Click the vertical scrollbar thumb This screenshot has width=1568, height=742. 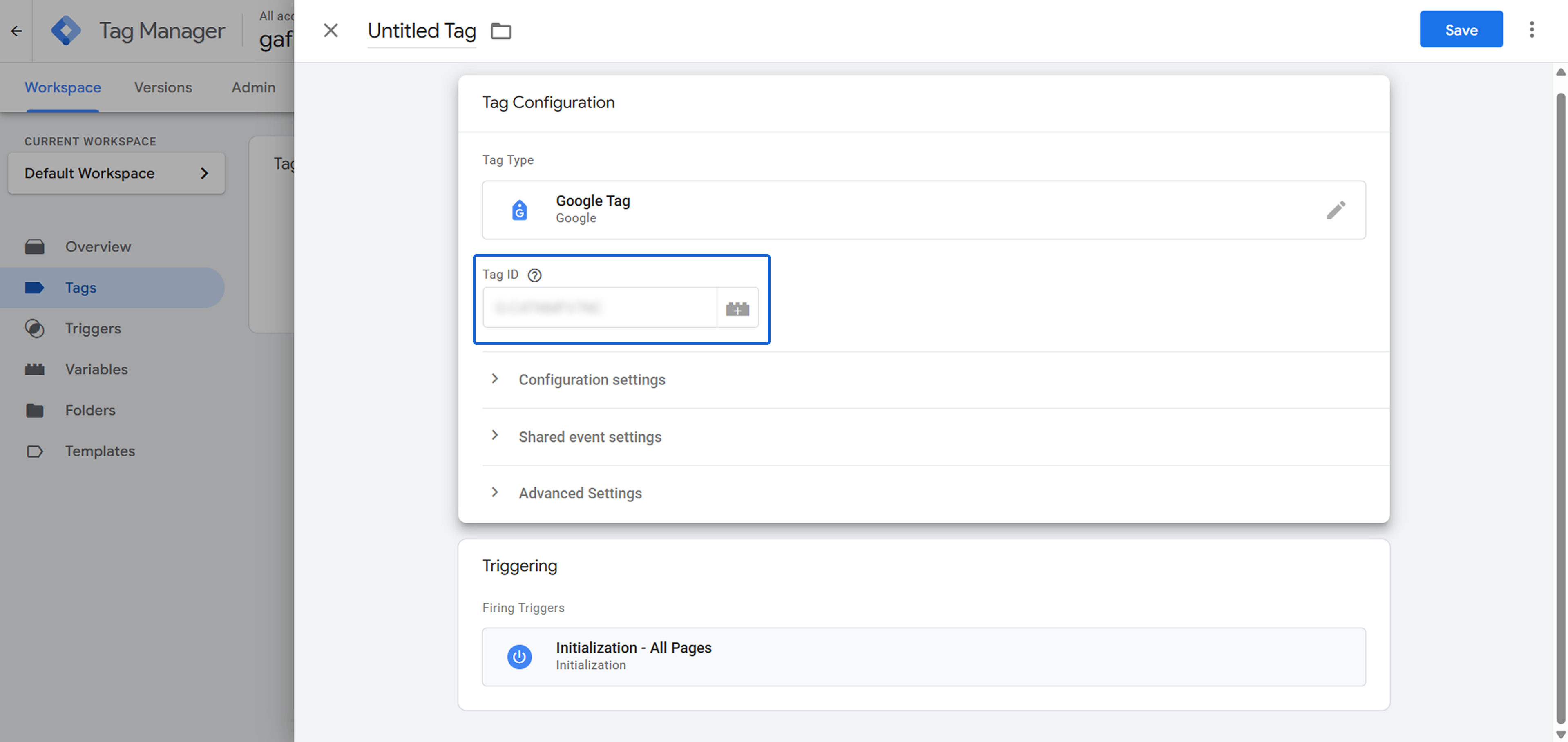[x=1561, y=408]
